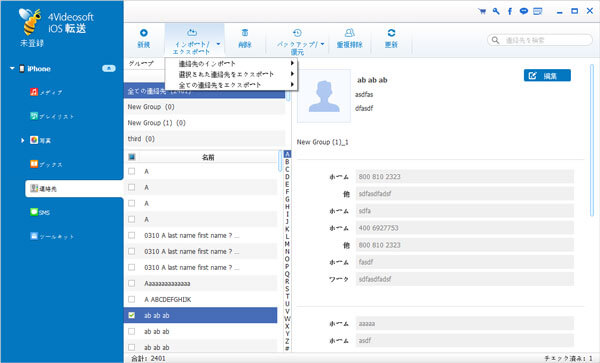Open SMS in the sidebar

tap(40, 212)
